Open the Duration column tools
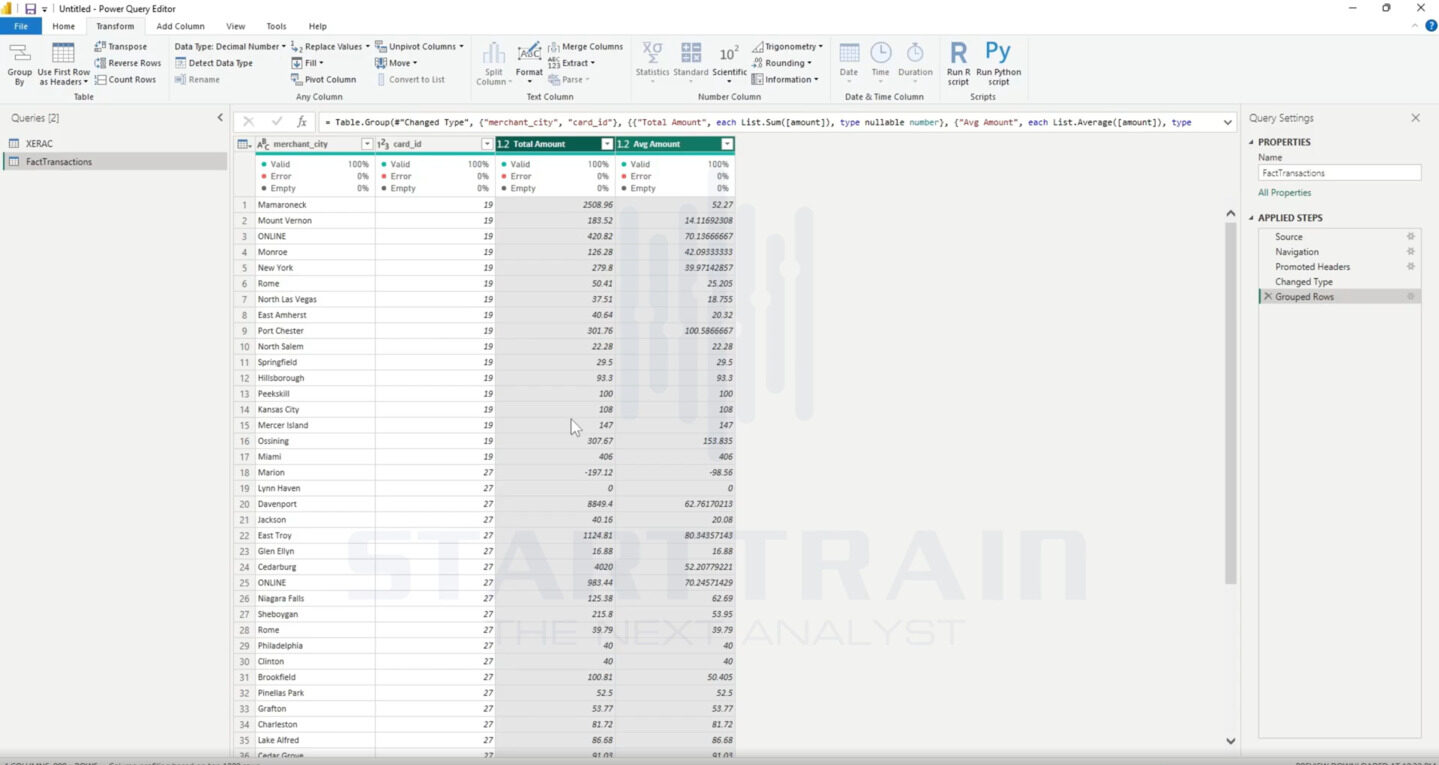1439x765 pixels. pyautogui.click(x=915, y=60)
